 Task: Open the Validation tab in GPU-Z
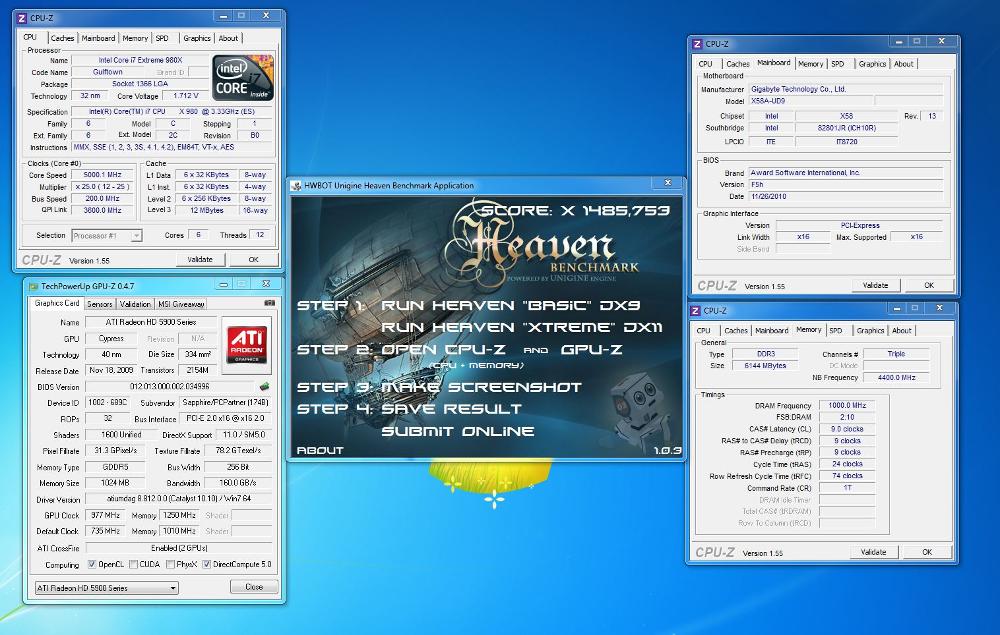135,304
